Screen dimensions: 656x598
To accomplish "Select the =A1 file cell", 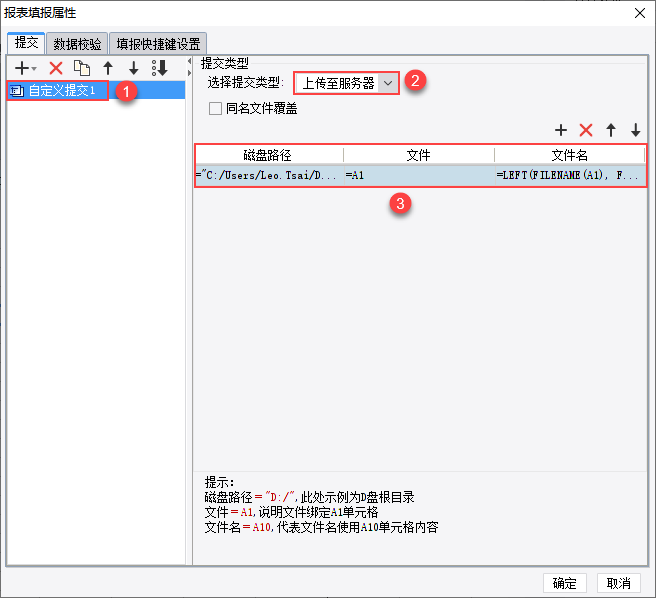I will tap(419, 175).
